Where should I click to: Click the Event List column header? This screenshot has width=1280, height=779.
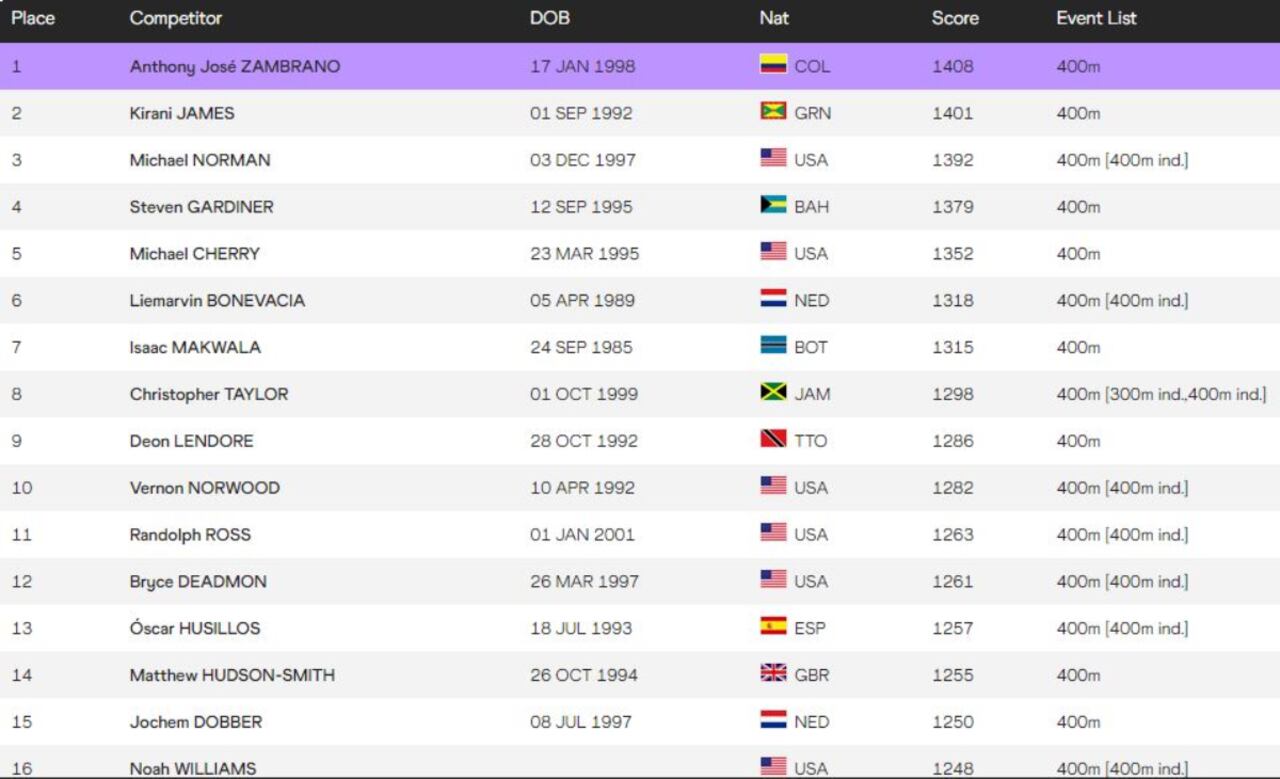coord(1096,18)
